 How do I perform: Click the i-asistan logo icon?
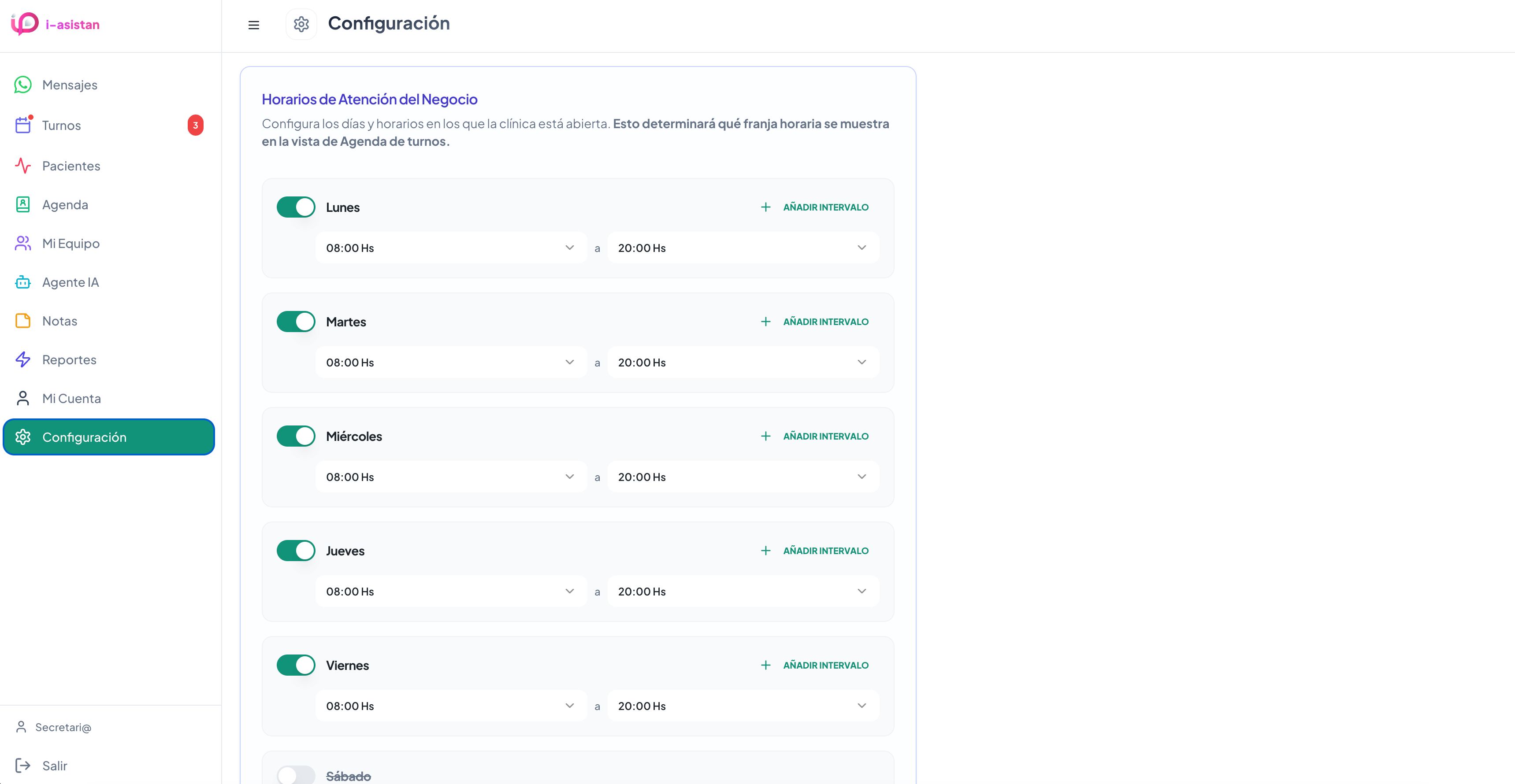25,24
